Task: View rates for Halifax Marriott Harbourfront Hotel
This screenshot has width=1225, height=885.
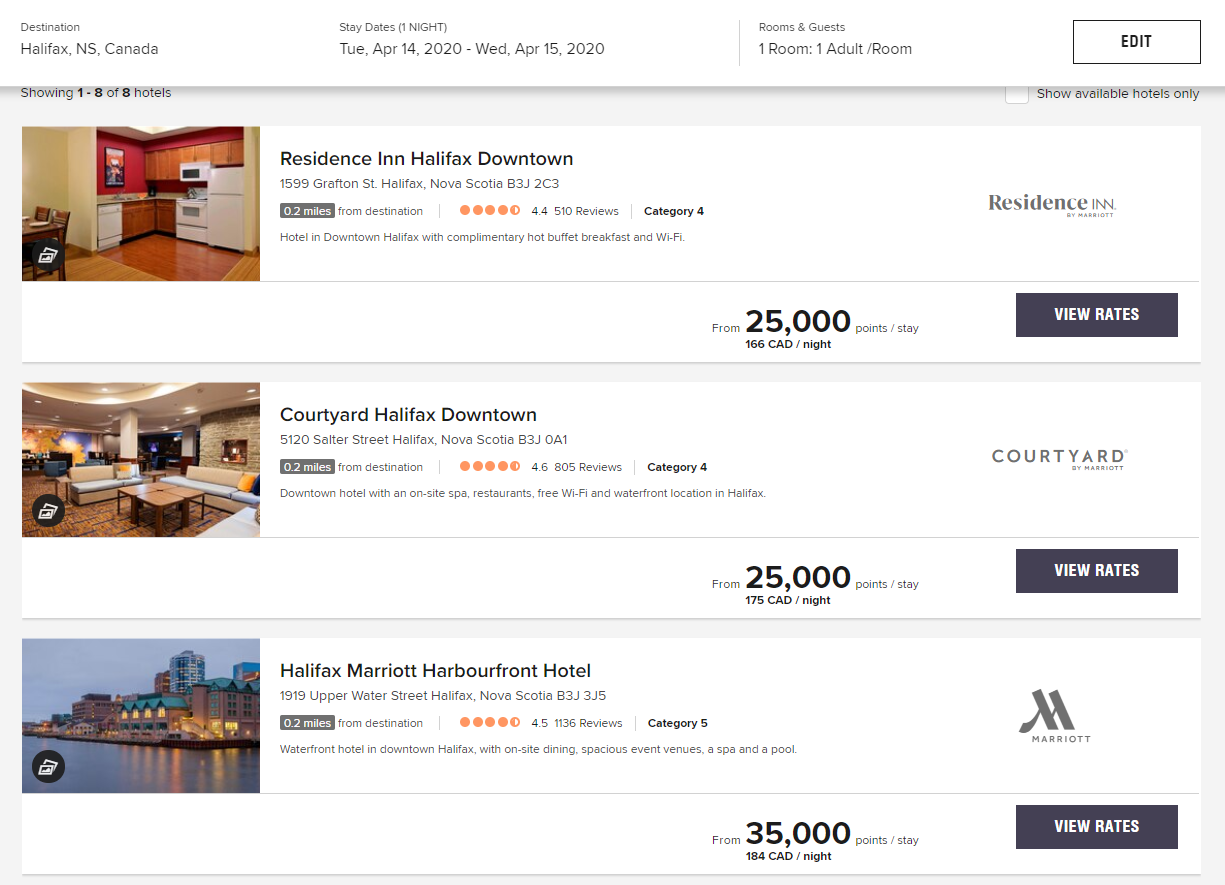Action: tap(1096, 827)
